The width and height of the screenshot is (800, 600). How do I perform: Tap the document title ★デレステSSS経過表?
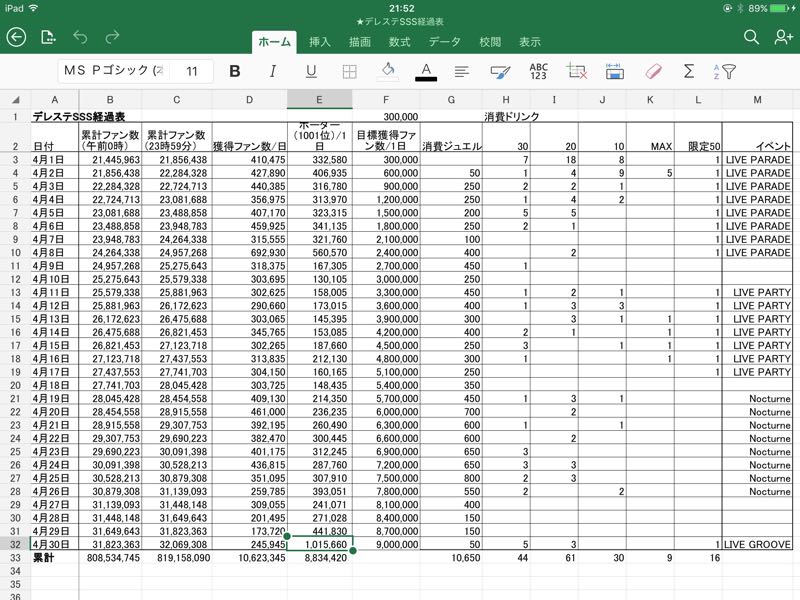pos(399,22)
